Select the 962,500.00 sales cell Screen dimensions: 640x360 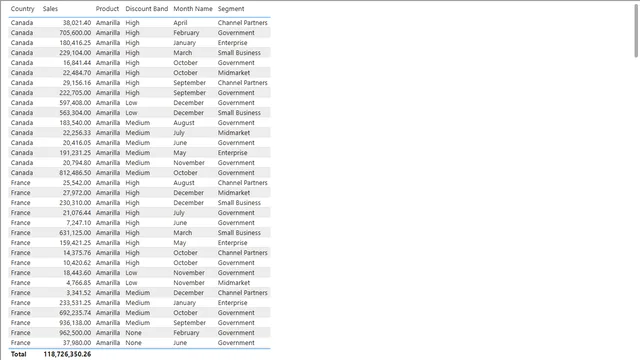(x=75, y=333)
